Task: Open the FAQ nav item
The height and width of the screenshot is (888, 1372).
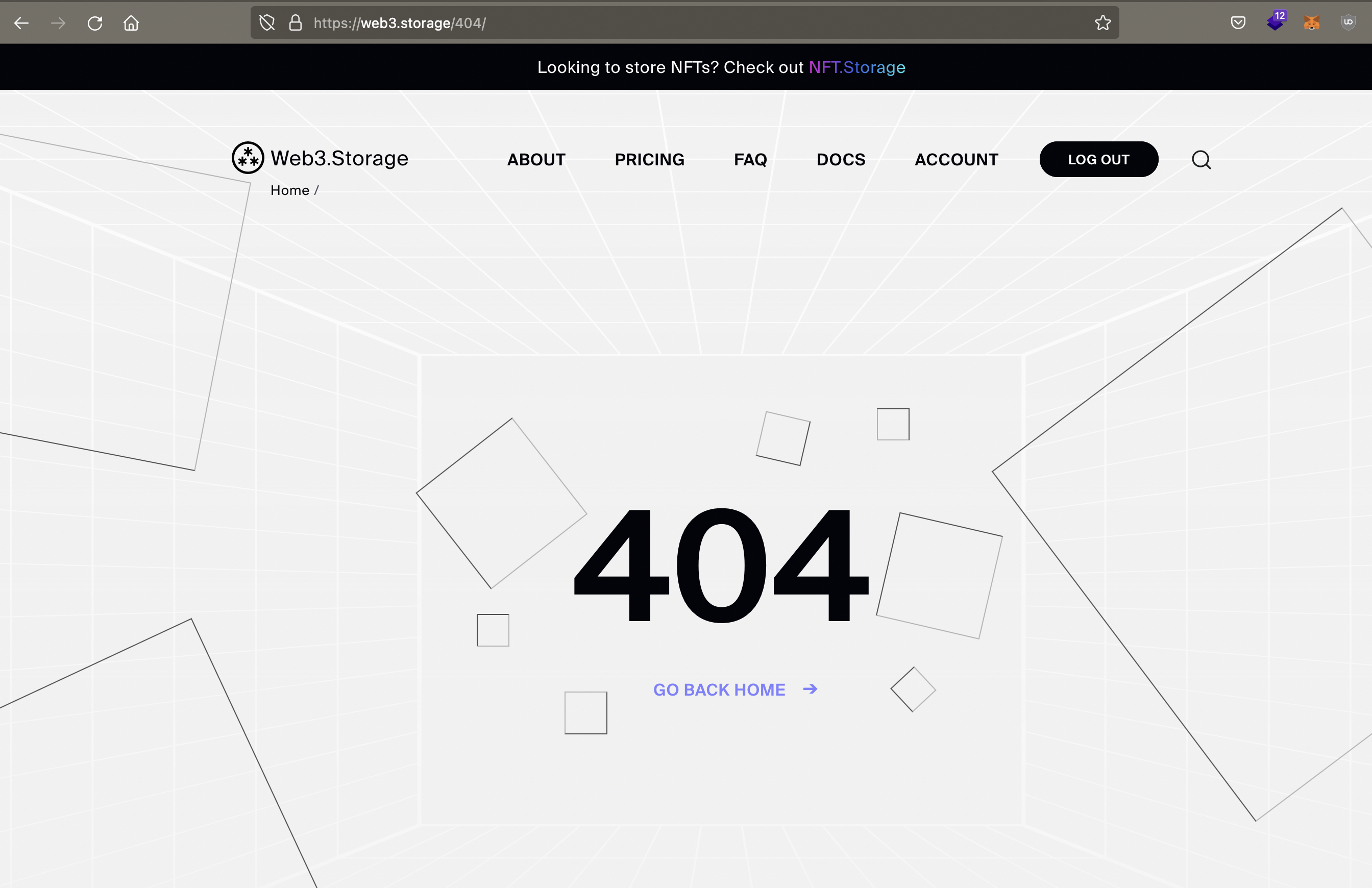Action: 750,160
